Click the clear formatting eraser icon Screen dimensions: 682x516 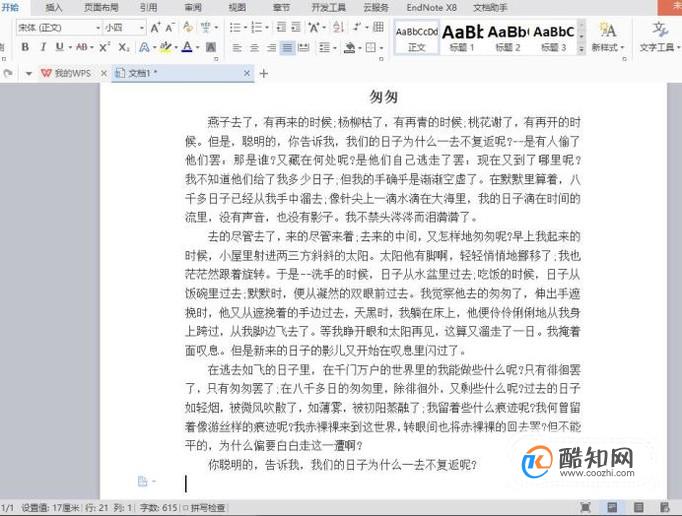click(x=188, y=27)
